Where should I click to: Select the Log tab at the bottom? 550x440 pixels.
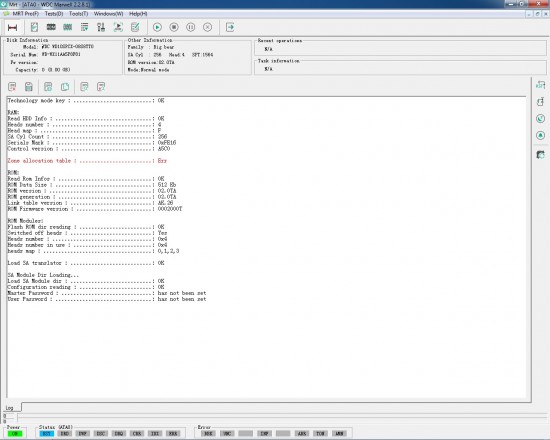pyautogui.click(x=10, y=408)
